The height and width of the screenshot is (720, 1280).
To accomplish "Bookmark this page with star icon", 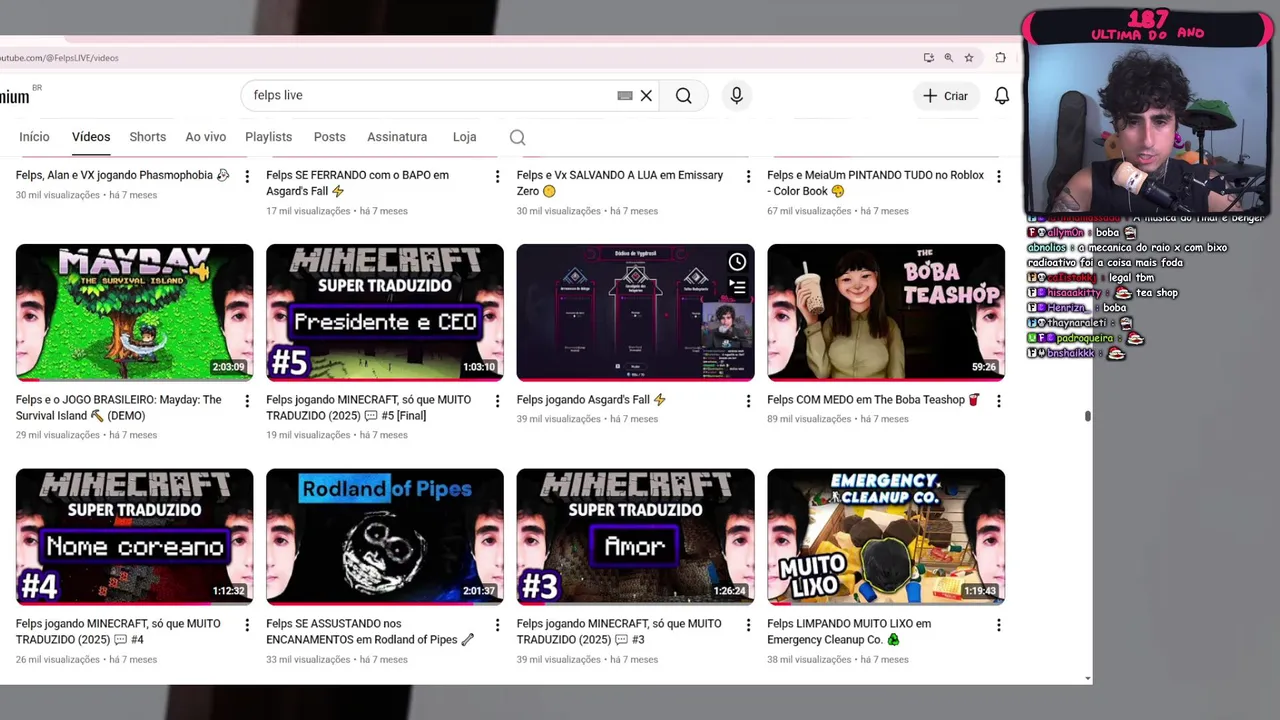I will click(969, 58).
